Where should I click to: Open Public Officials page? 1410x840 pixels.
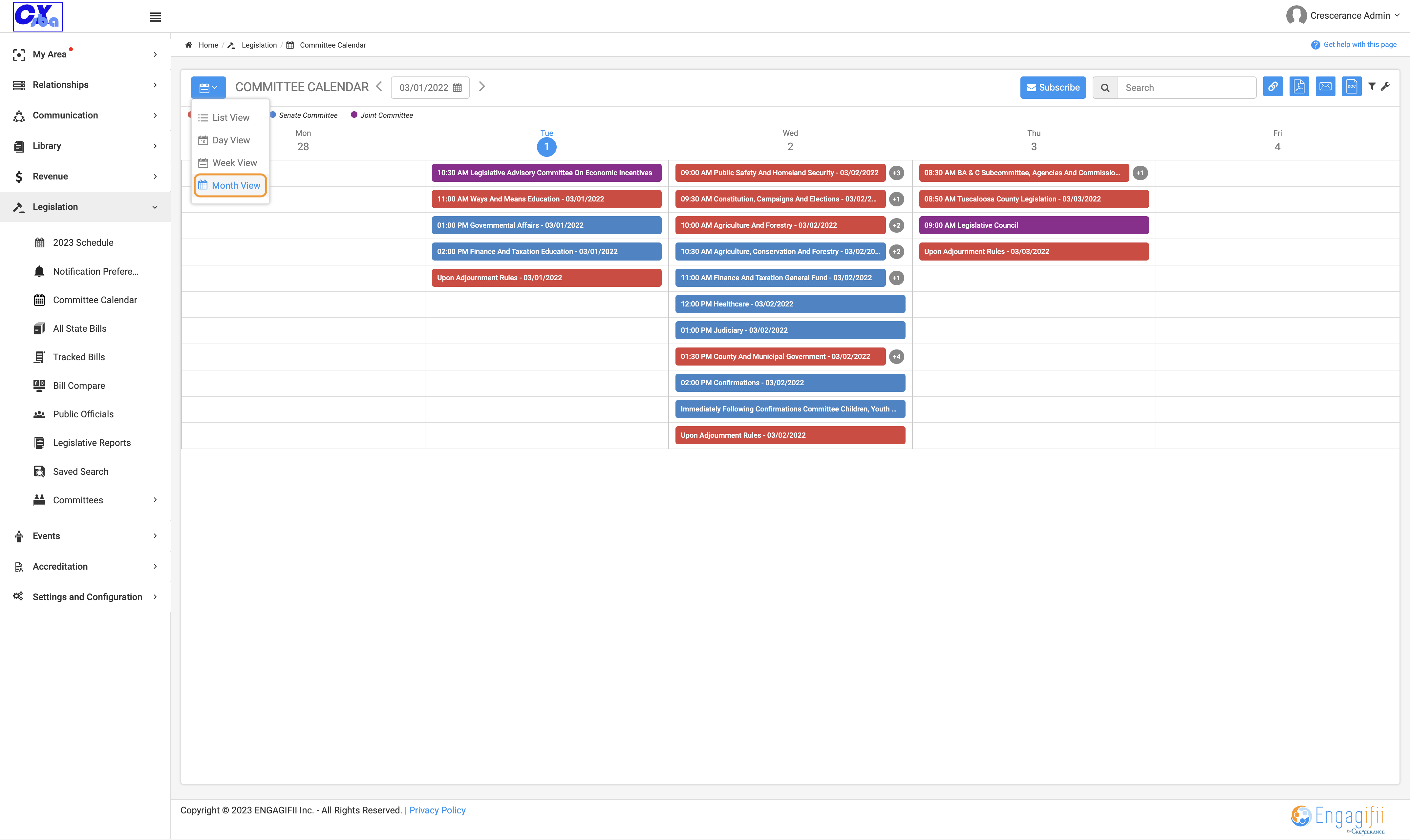coord(74,414)
